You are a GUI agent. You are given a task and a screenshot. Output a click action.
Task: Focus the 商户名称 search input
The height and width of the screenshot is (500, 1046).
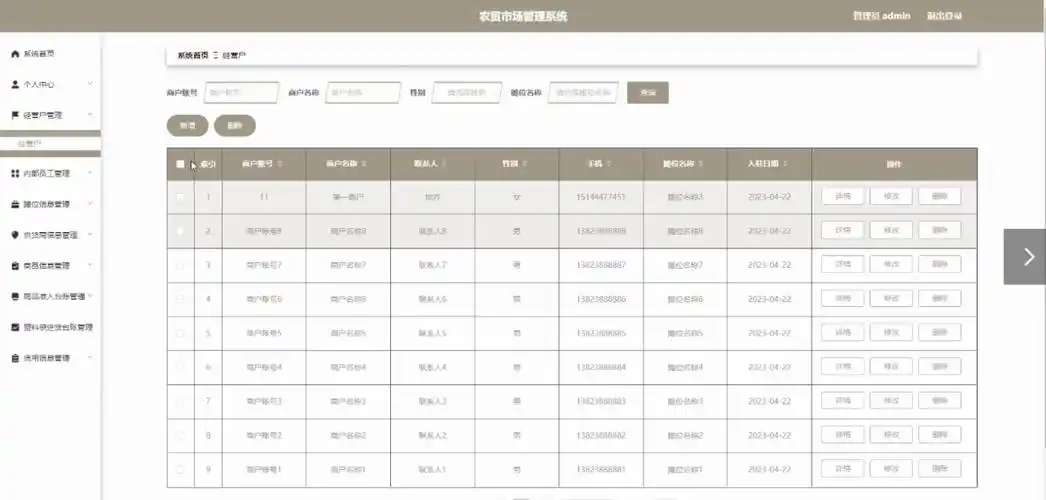click(363, 93)
